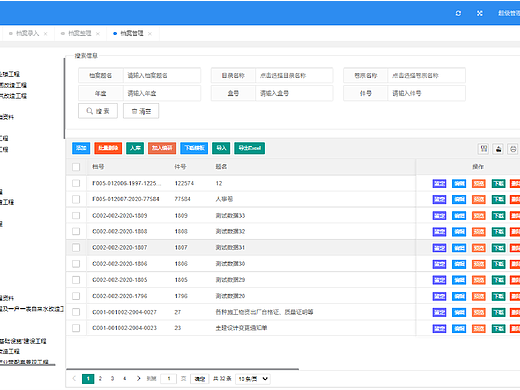This screenshot has height=390, width=520.
Task: Click the blue 添加 button
Action: [x=81, y=148]
